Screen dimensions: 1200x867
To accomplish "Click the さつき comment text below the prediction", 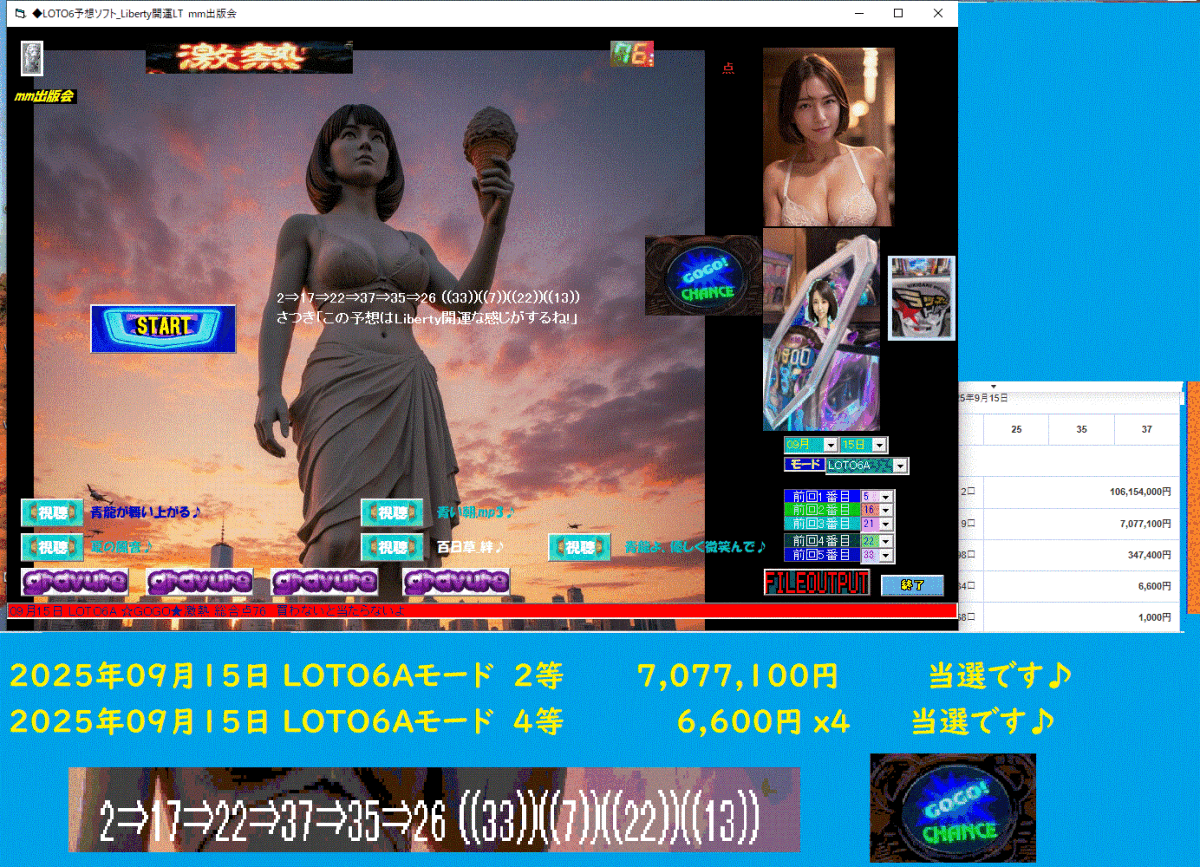I will coord(430,318).
